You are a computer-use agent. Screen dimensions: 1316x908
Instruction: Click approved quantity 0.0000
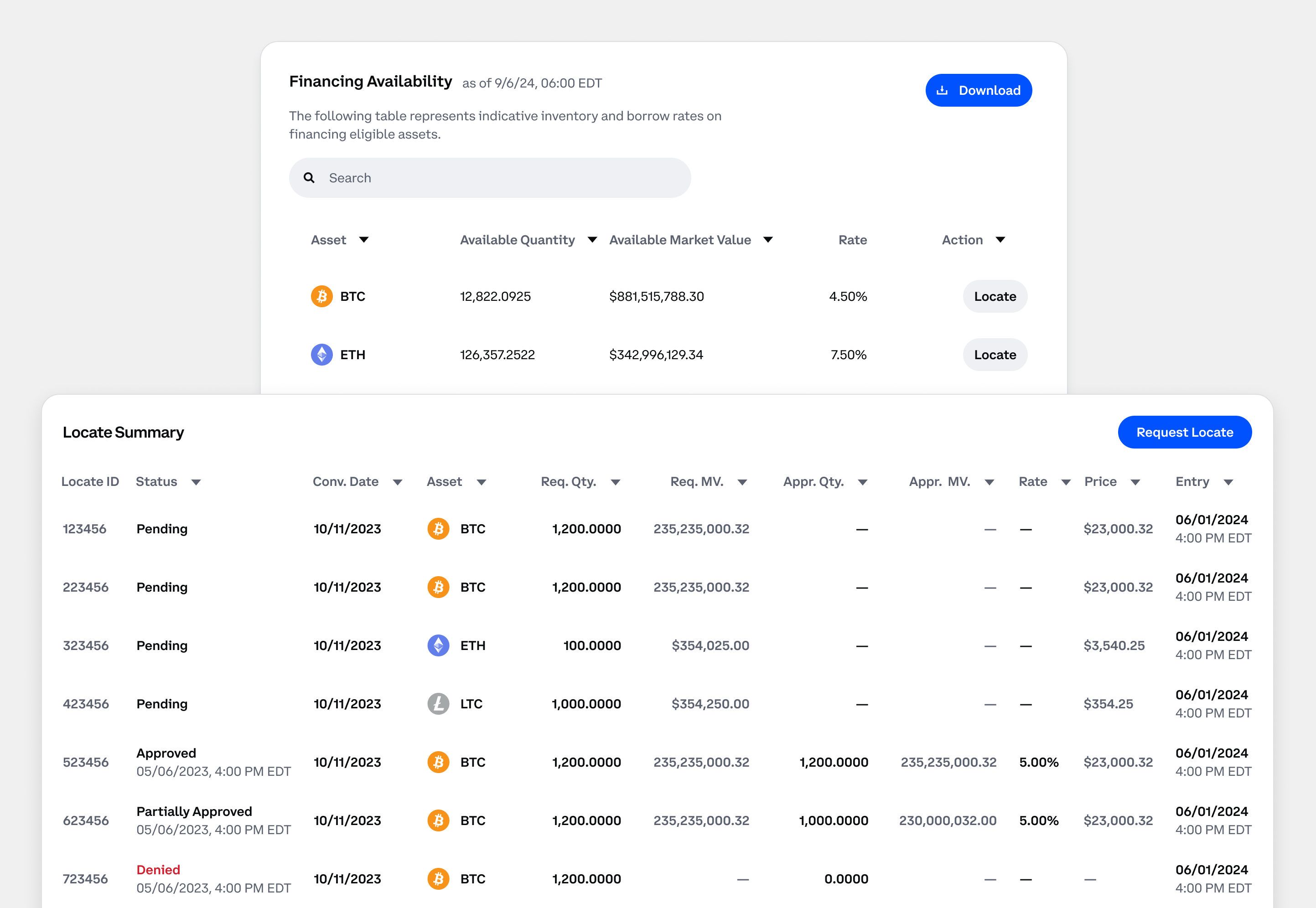[x=846, y=879]
